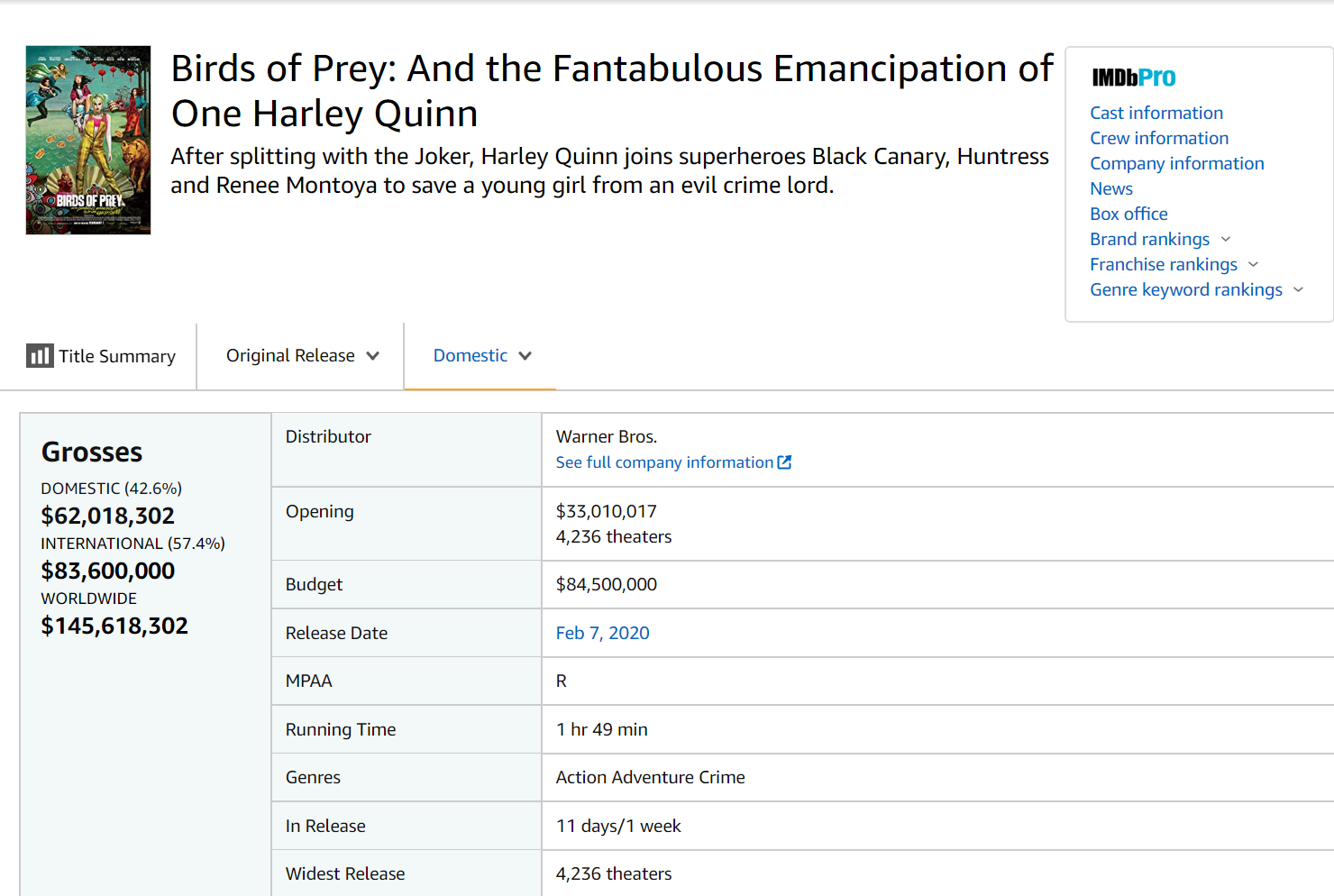
Task: Select the domestic gross $62,018,302
Action: tap(108, 516)
